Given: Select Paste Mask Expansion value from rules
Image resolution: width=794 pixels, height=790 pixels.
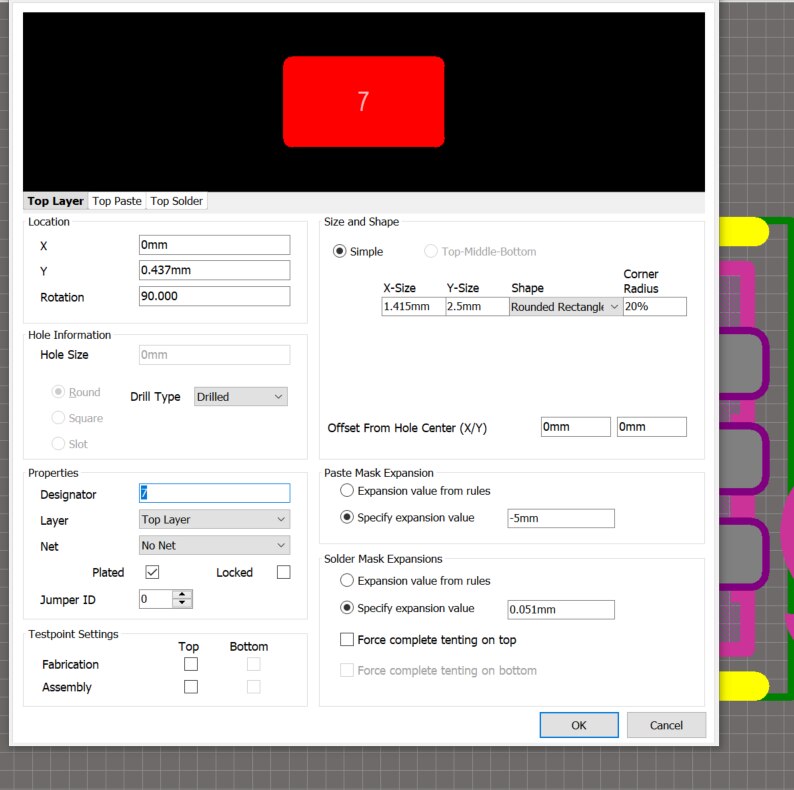Looking at the screenshot, I should [x=347, y=490].
